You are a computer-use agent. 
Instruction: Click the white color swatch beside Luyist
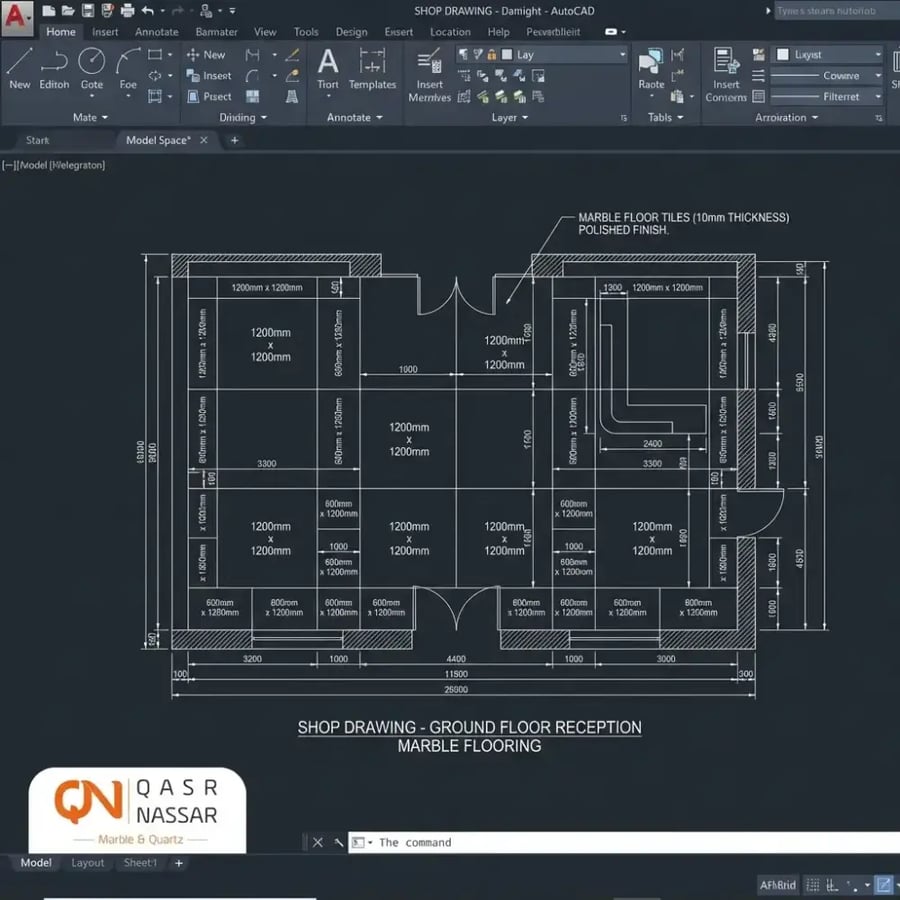(x=782, y=55)
